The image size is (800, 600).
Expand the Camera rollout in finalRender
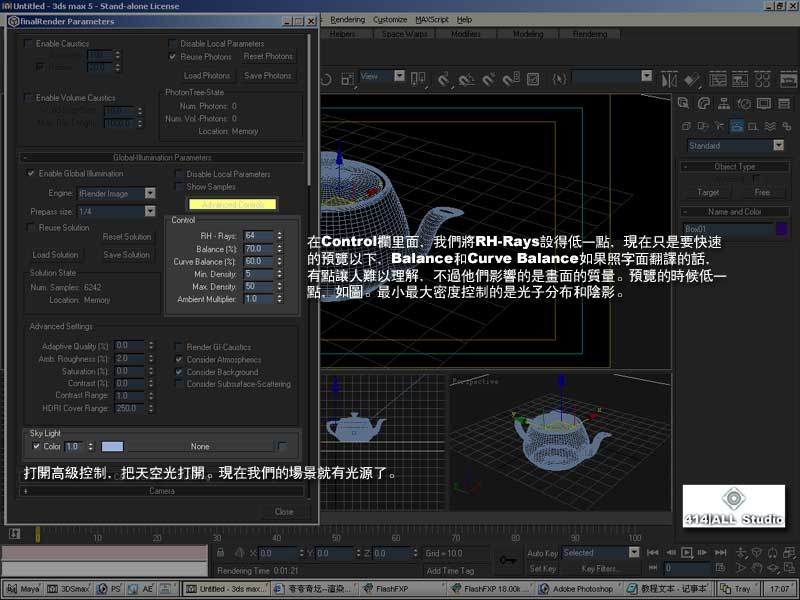point(162,491)
